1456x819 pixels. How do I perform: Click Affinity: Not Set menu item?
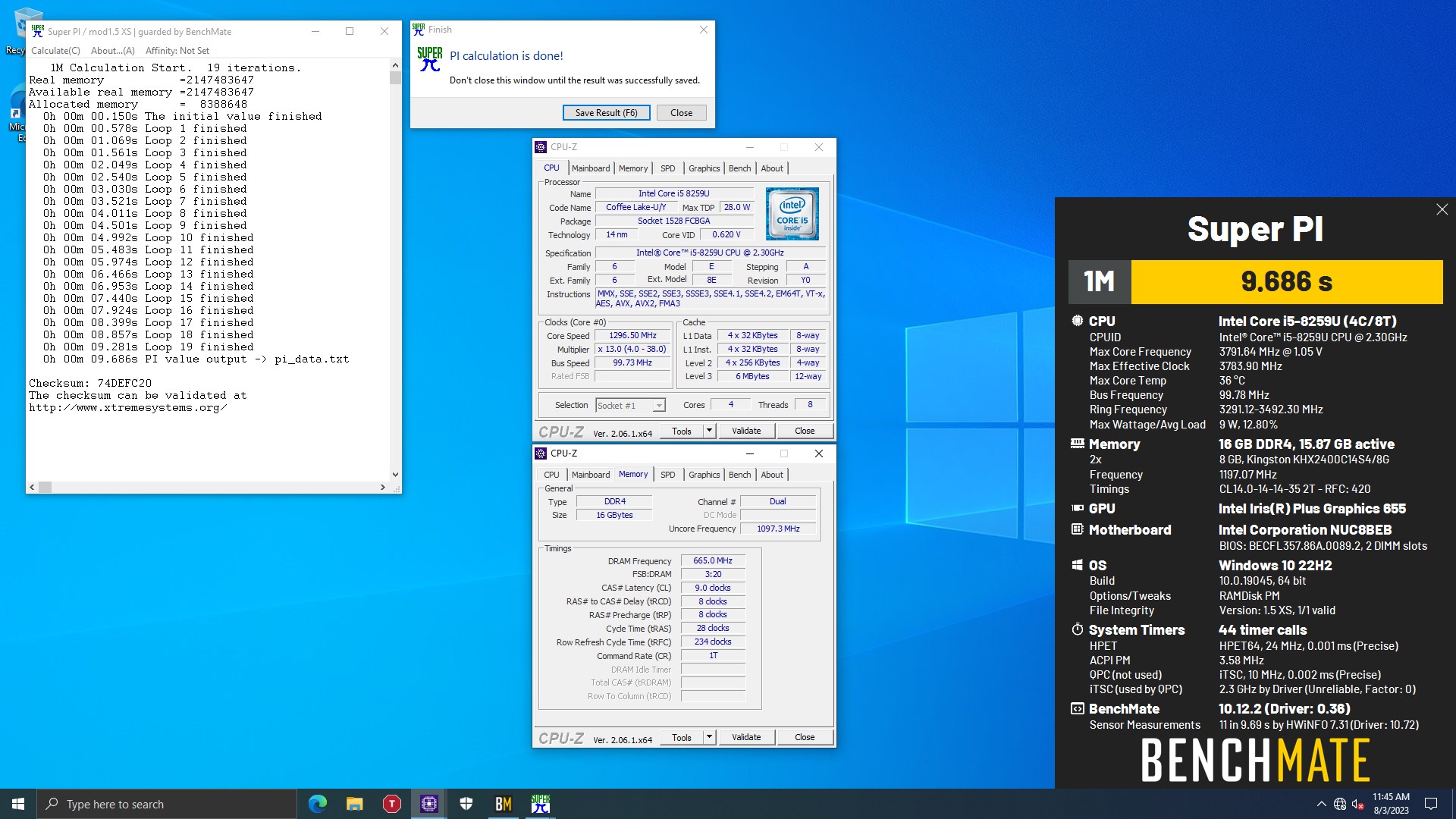[177, 51]
